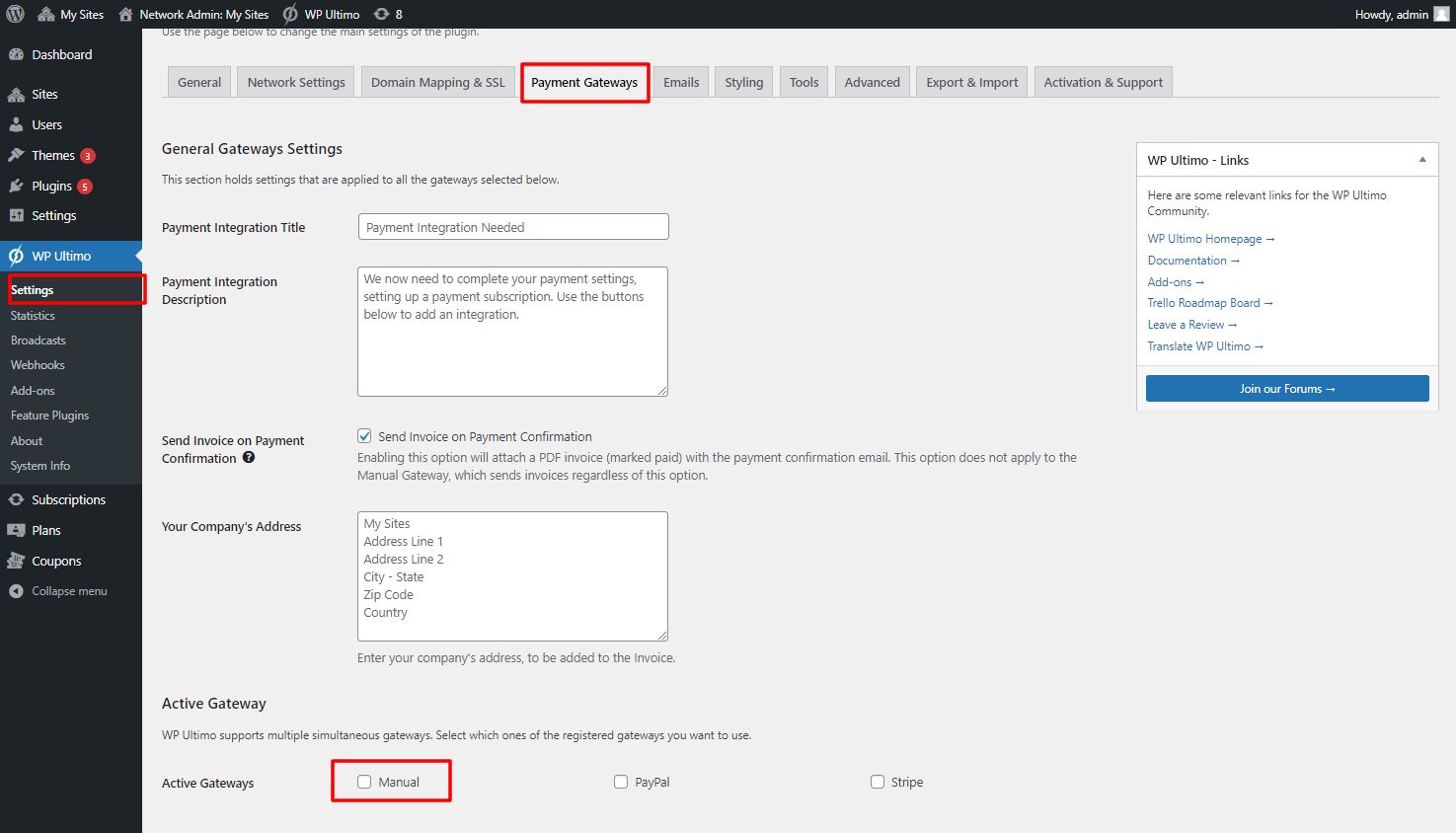Enable the Stripe gateway checkbox

pyautogui.click(x=878, y=782)
